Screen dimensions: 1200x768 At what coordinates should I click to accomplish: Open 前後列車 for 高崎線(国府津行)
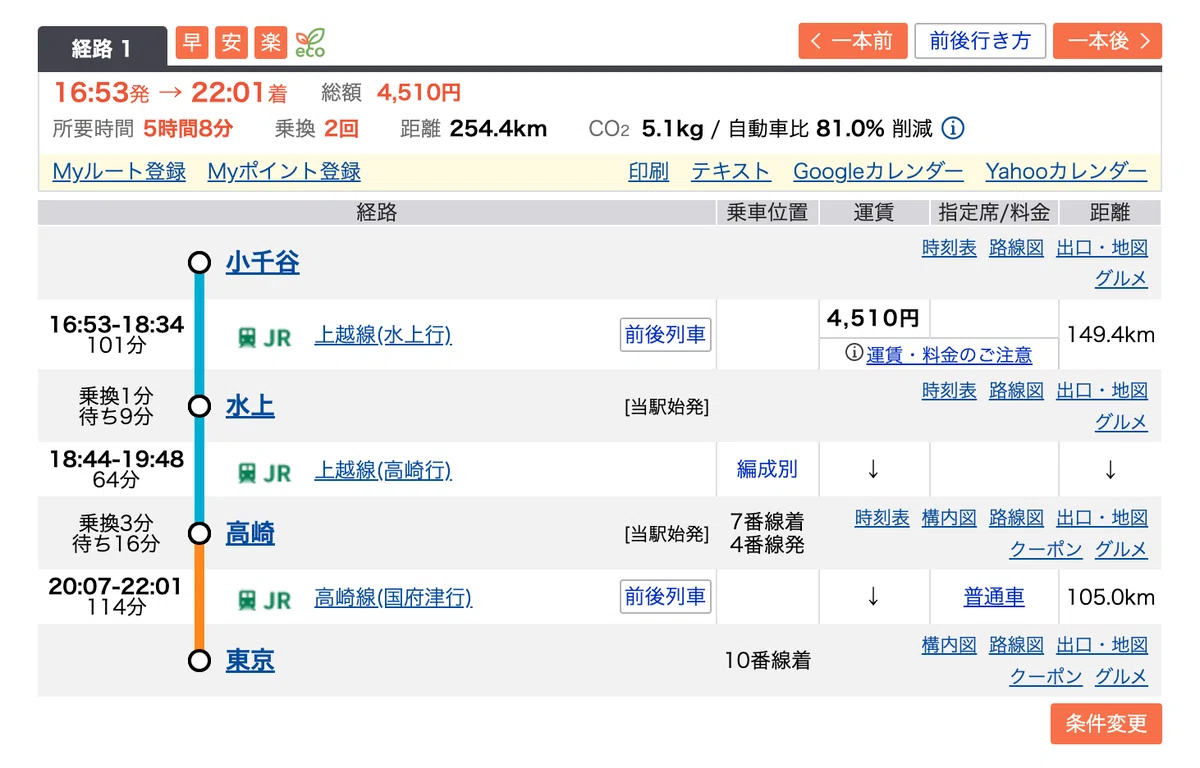[x=666, y=597]
